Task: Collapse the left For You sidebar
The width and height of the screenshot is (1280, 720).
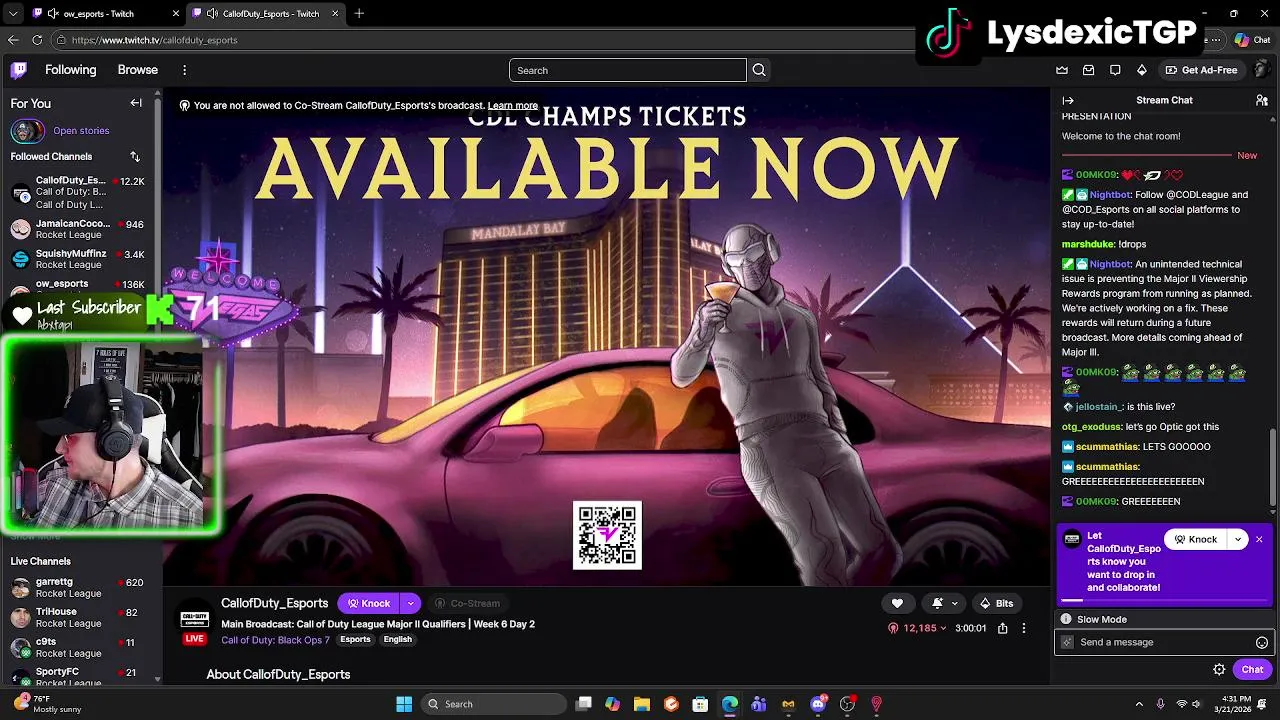Action: coord(136,103)
